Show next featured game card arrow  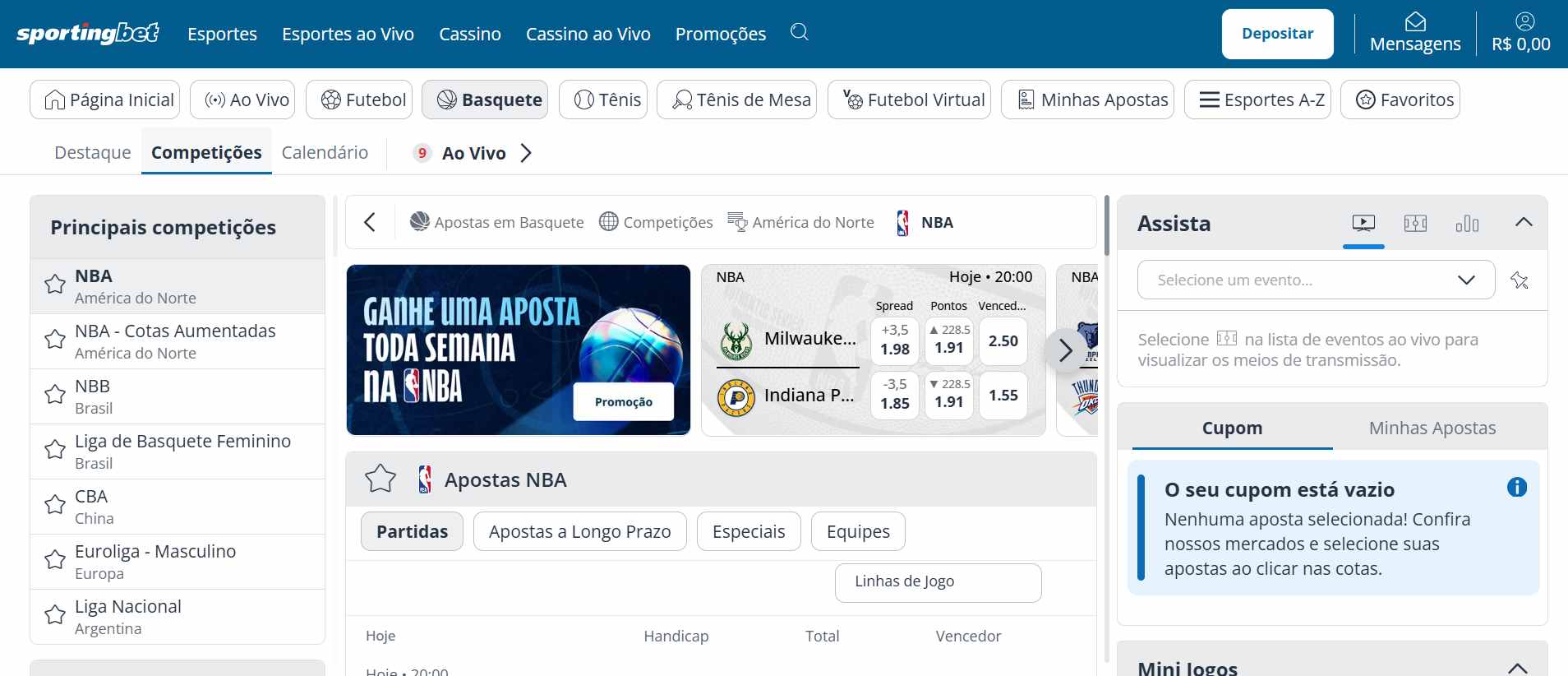click(x=1066, y=351)
